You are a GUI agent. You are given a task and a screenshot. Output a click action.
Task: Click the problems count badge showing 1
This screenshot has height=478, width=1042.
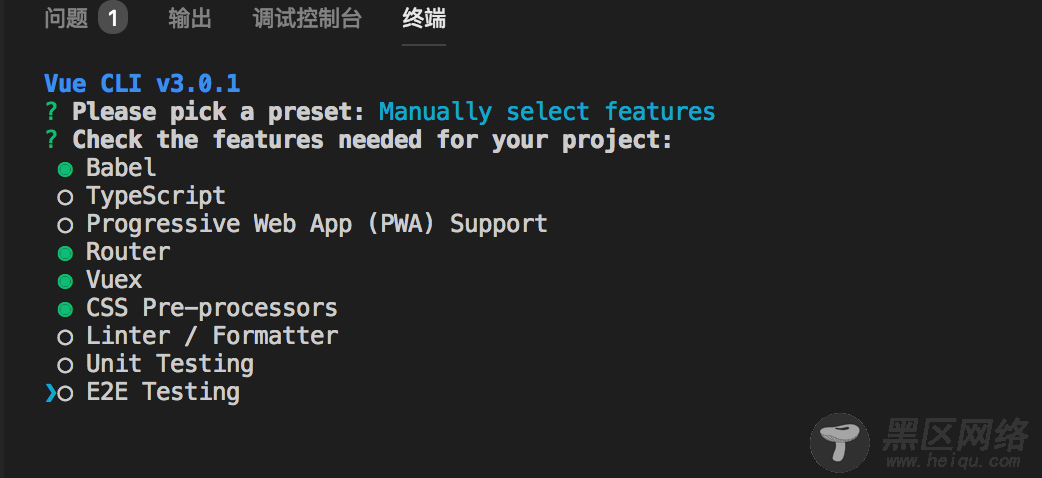[x=113, y=19]
